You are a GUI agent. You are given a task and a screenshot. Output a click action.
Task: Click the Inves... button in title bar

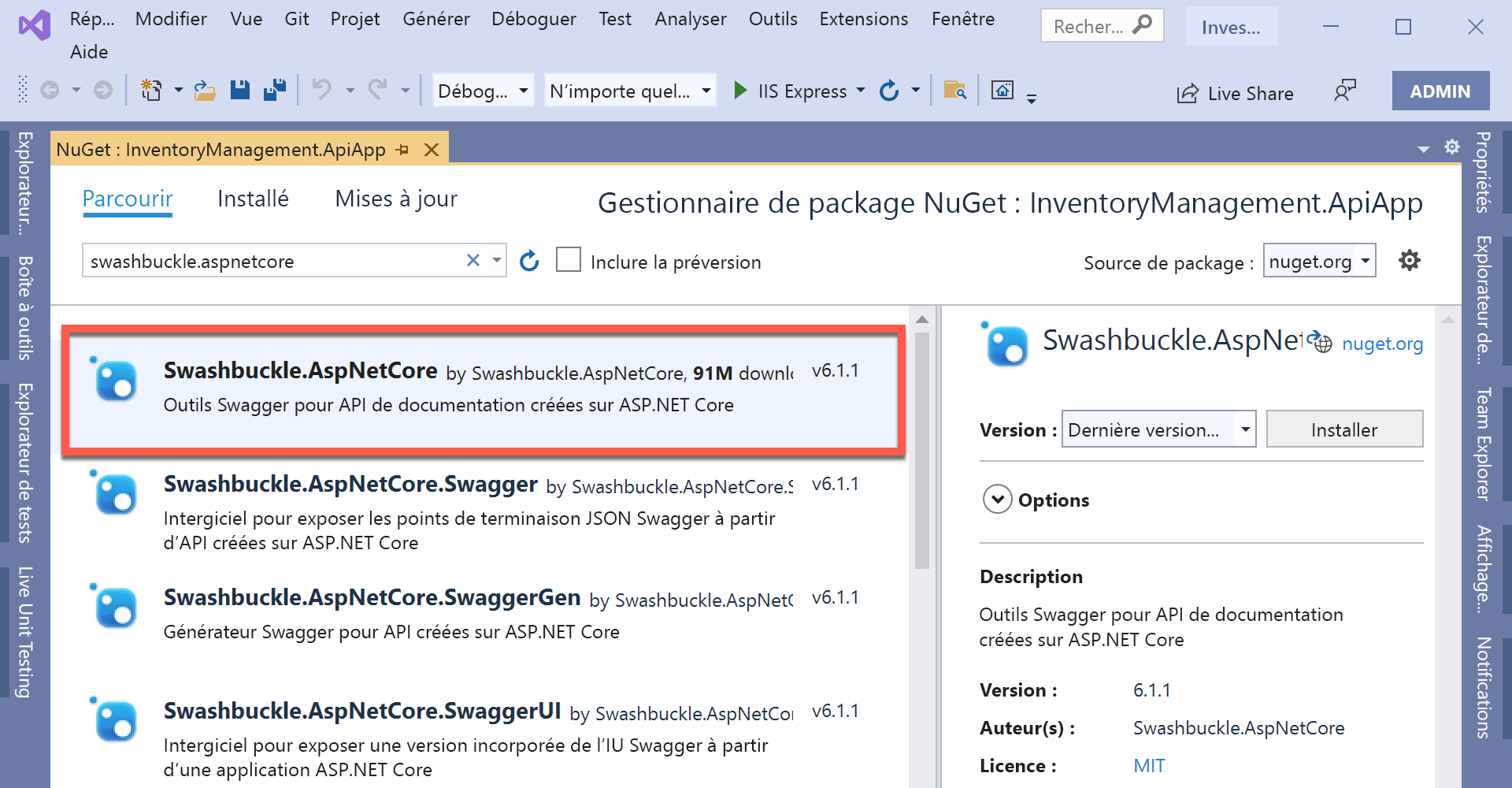(x=1231, y=27)
